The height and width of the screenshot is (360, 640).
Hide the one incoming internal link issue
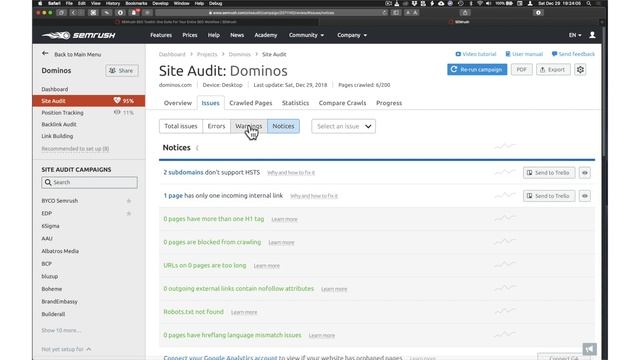[x=584, y=196]
